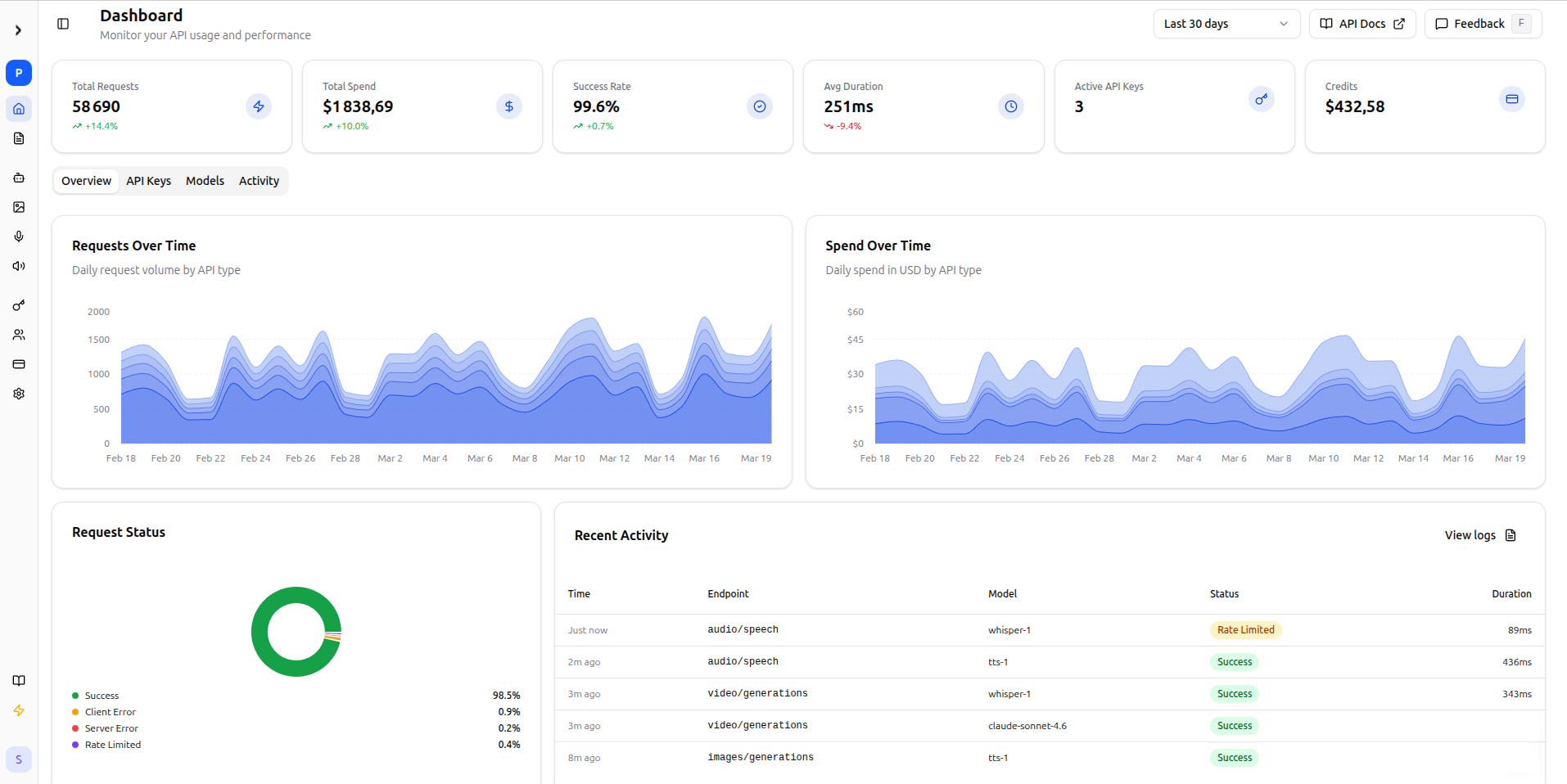Click the yellow lightning upgrade icon in sidebar

18,710
